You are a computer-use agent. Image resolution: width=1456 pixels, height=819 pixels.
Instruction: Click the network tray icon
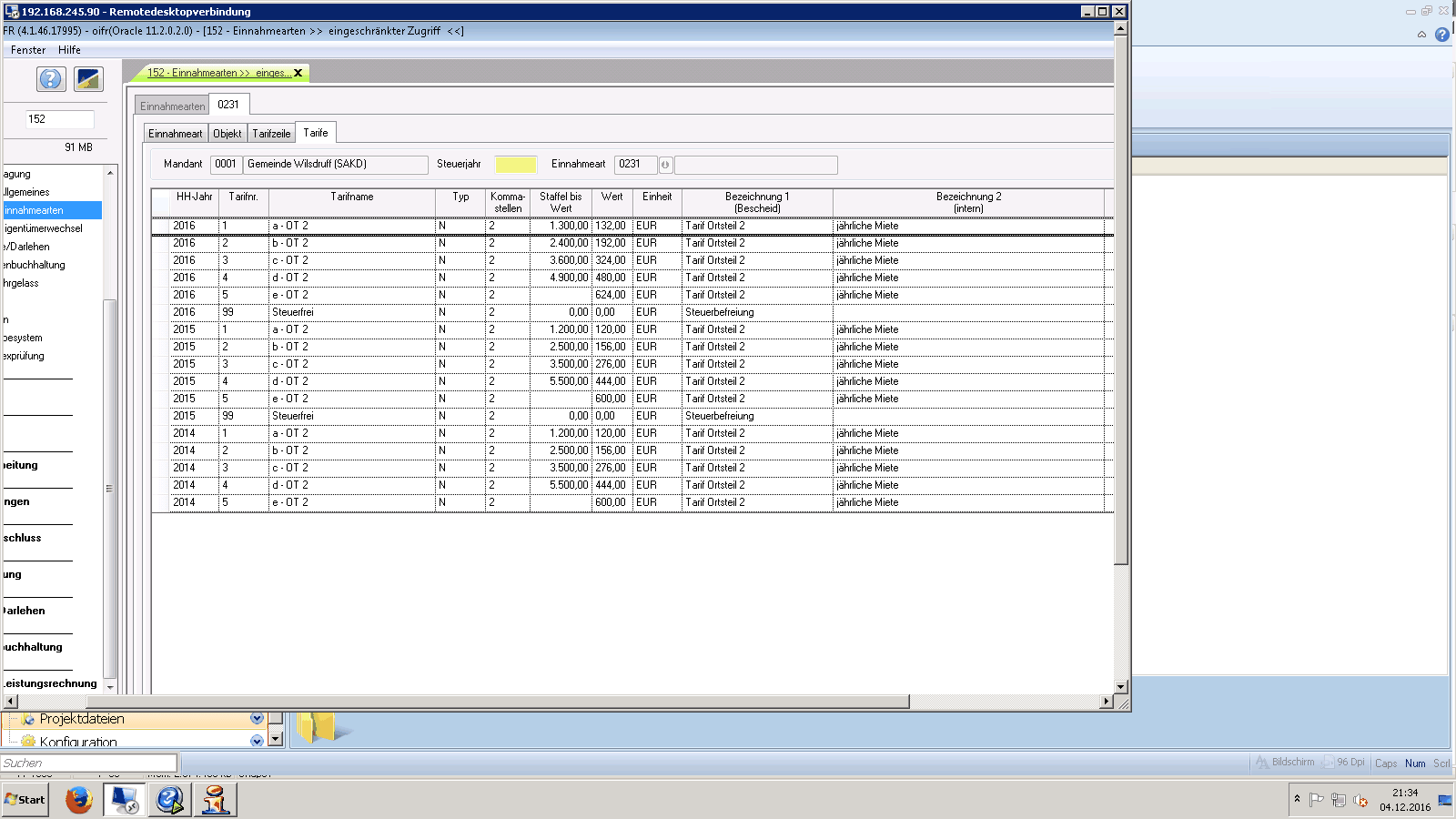coord(1338,800)
